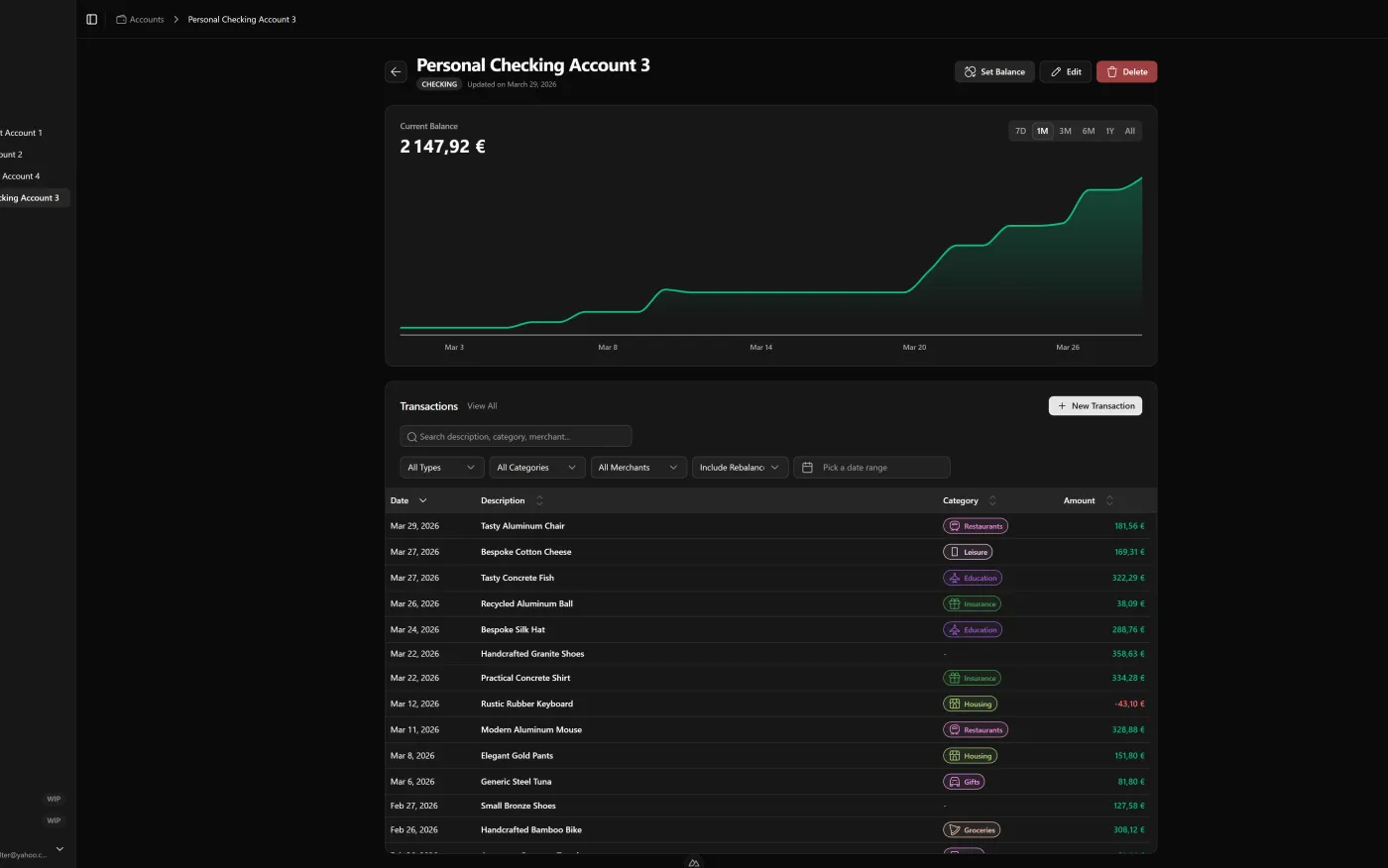This screenshot has width=1388, height=868.
Task: Click the Groceries badge on Handcrafted Bamboo Bike
Action: (972, 829)
